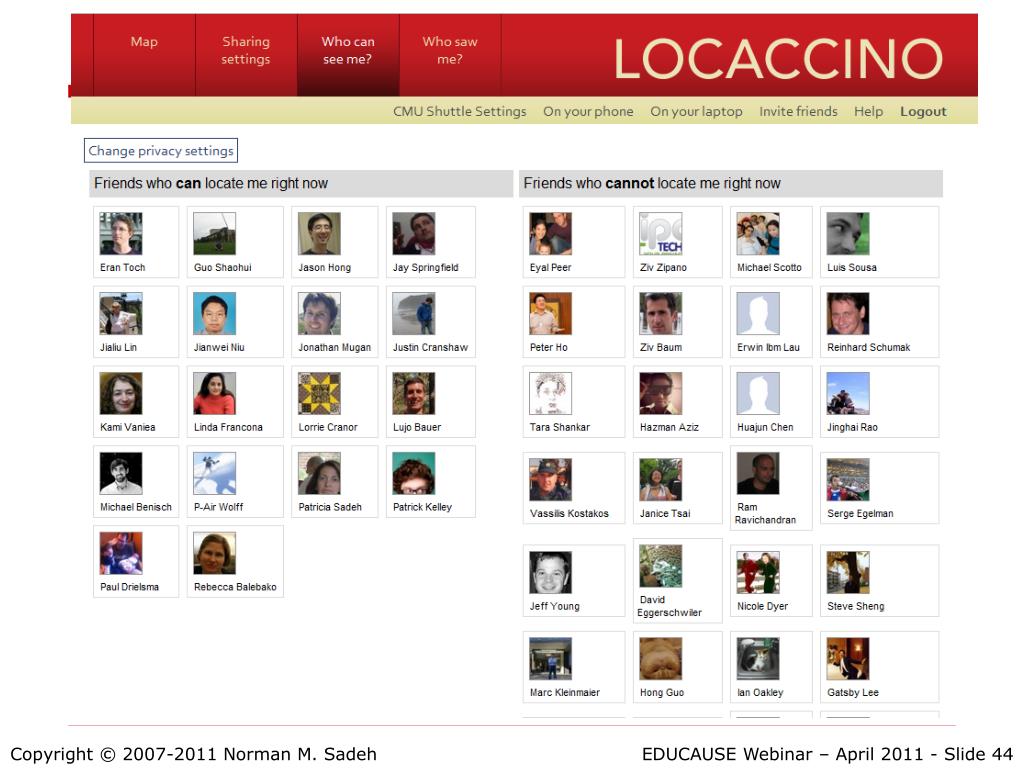Open Jianwei Niu's avatar

214,313
